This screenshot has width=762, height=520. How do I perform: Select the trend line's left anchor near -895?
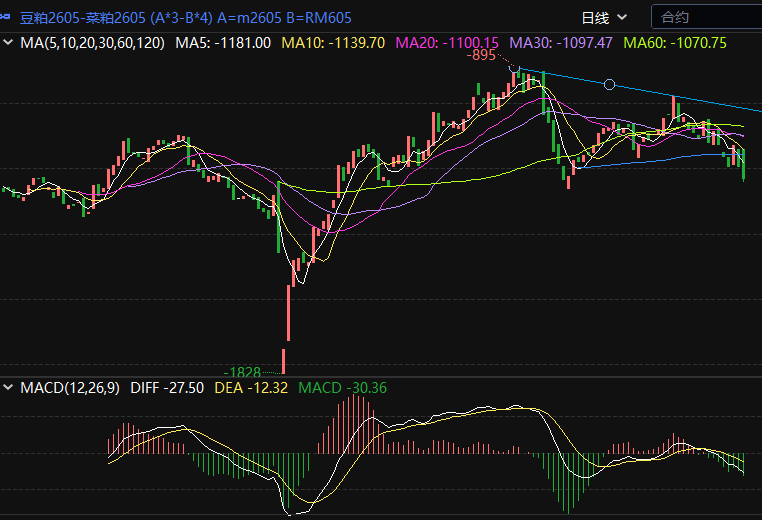point(514,68)
